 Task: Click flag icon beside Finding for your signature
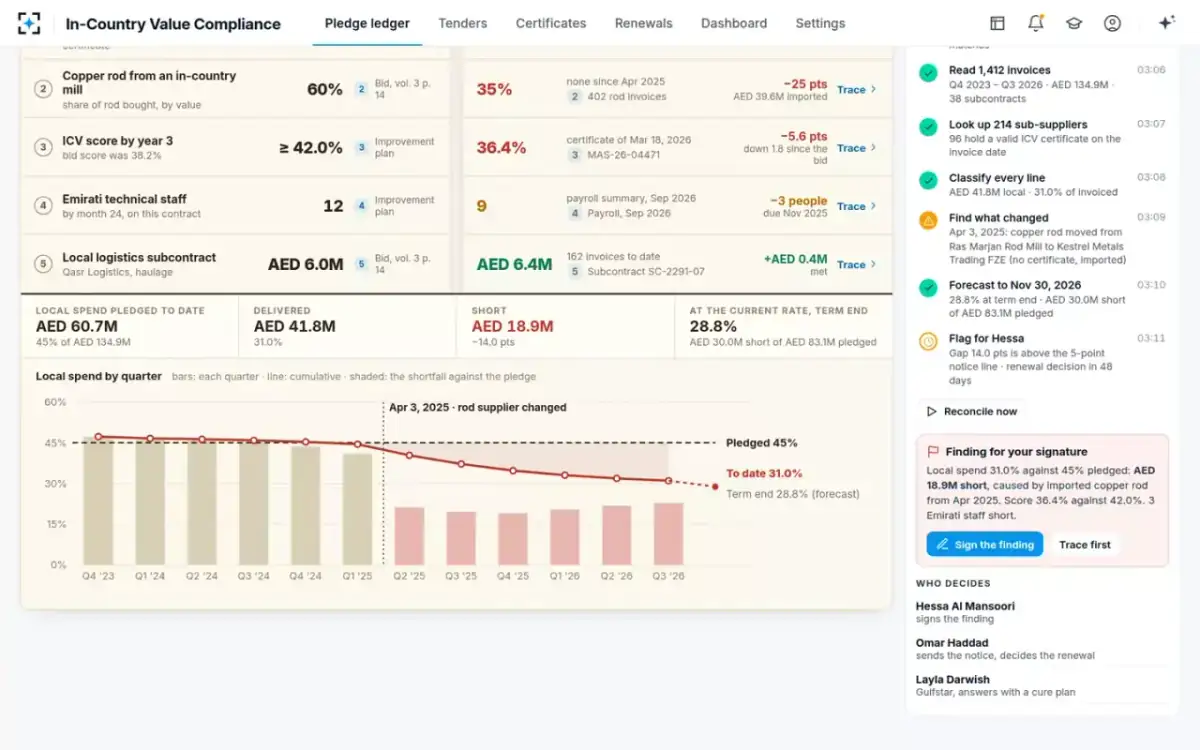(933, 452)
